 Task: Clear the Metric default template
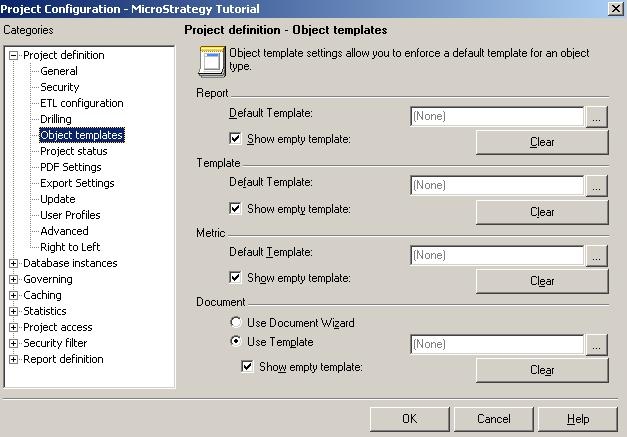[542, 281]
